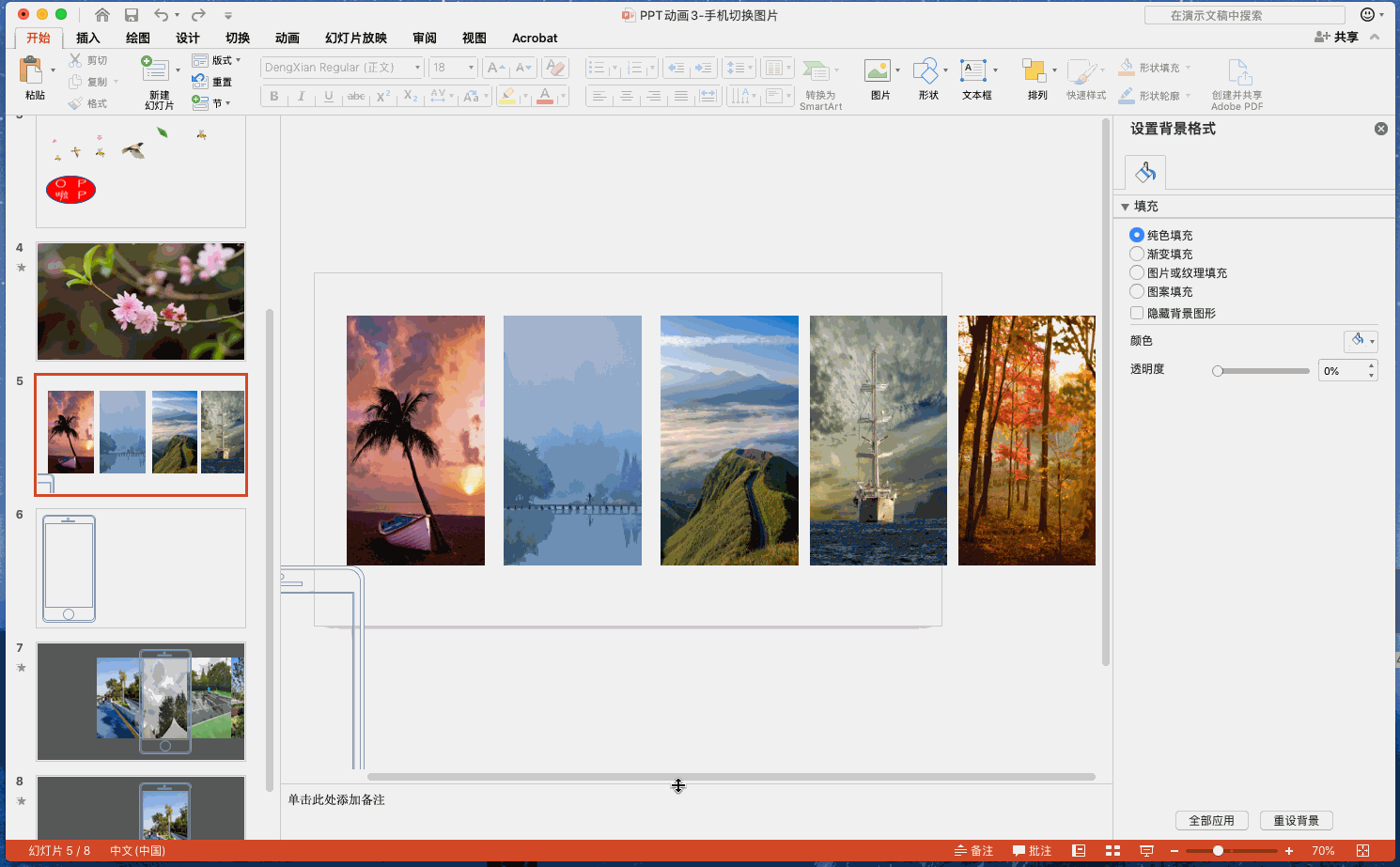Select slide 6 phone outline thumbnail
This screenshot has height=867, width=1400.
[141, 568]
